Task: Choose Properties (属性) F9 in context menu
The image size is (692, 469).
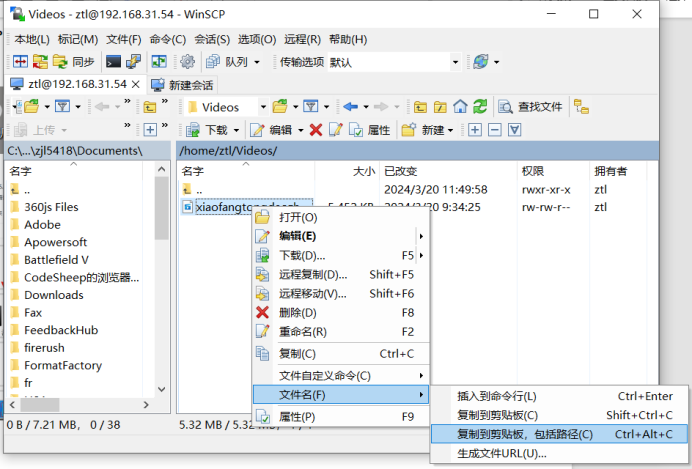Action: click(x=341, y=416)
